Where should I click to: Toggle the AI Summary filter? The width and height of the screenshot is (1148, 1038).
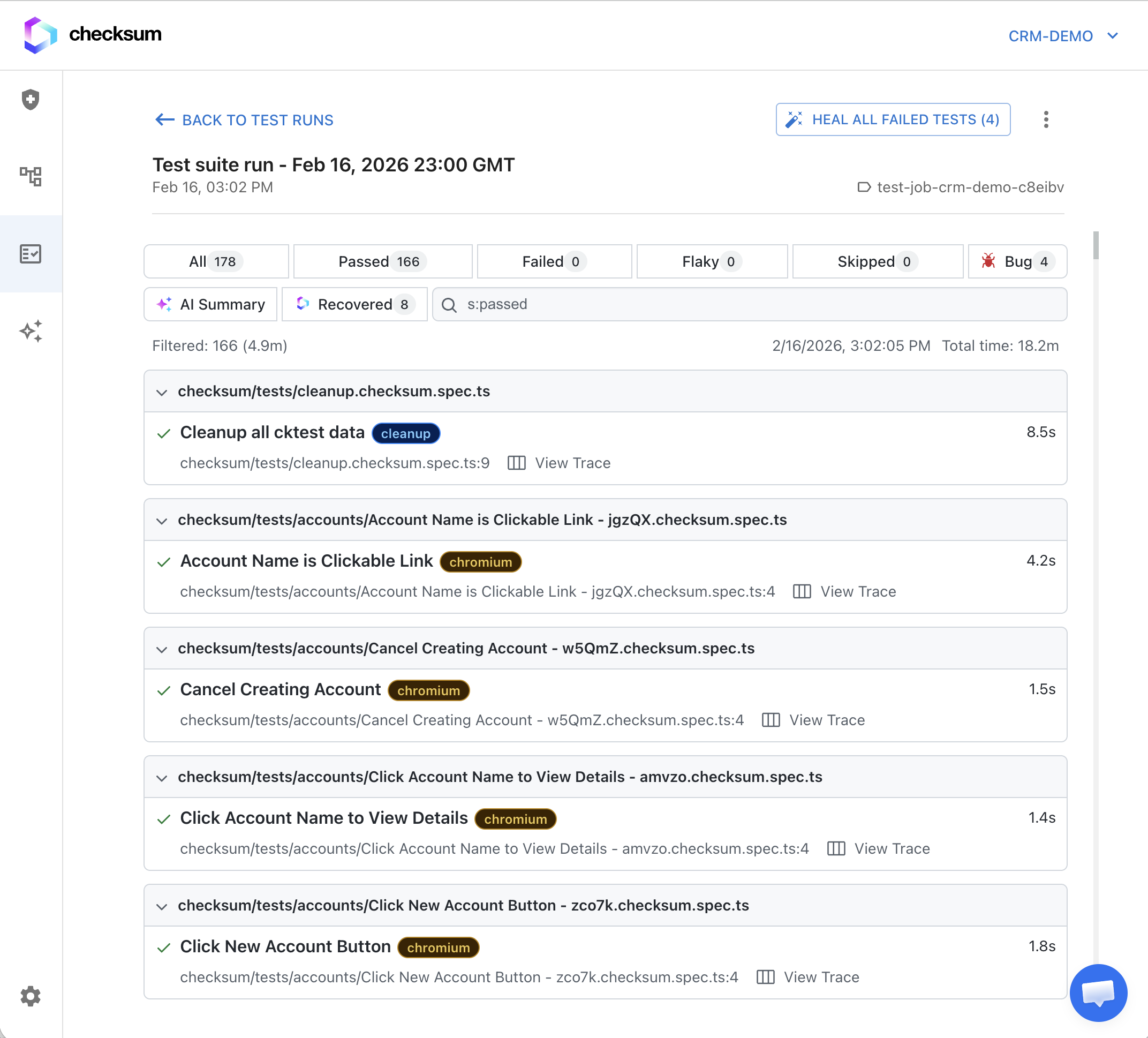(210, 304)
